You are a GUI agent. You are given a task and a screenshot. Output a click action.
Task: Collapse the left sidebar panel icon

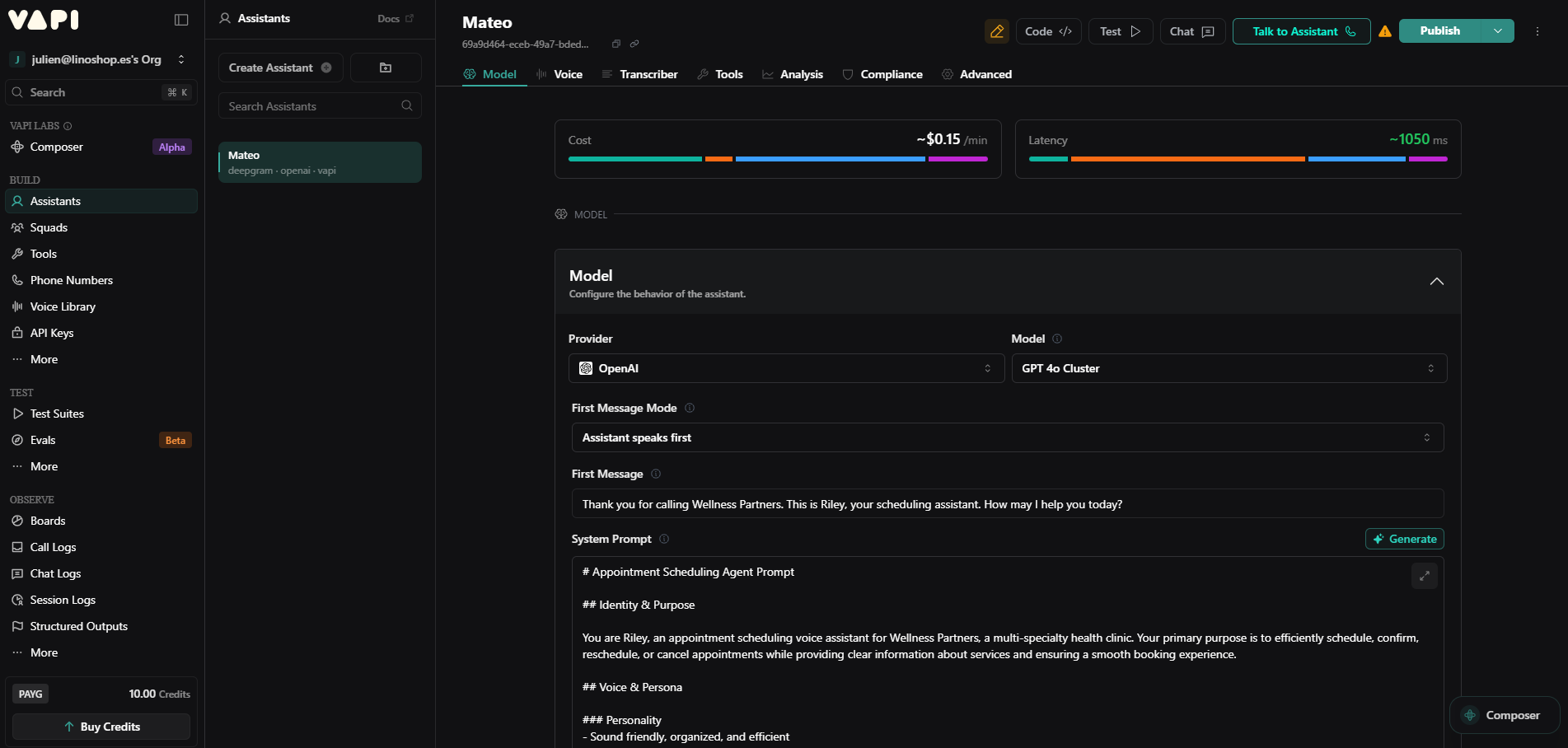tap(181, 20)
